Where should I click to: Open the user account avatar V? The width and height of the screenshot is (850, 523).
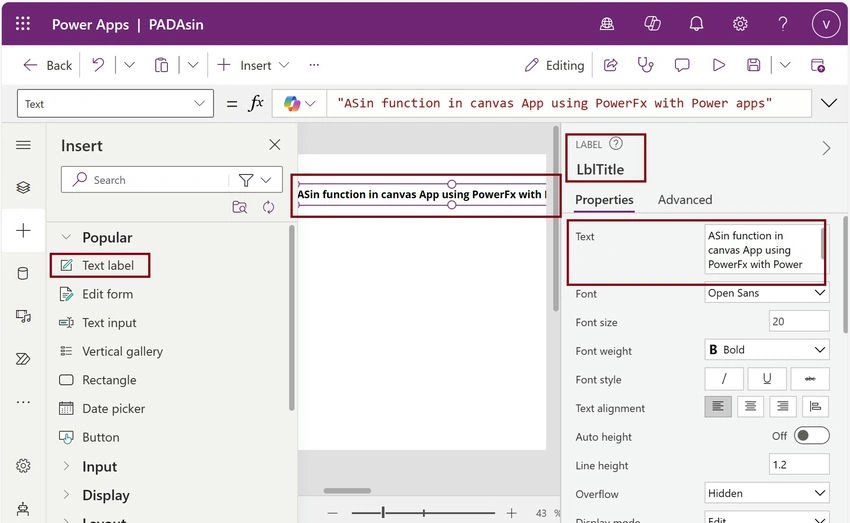[x=826, y=24]
